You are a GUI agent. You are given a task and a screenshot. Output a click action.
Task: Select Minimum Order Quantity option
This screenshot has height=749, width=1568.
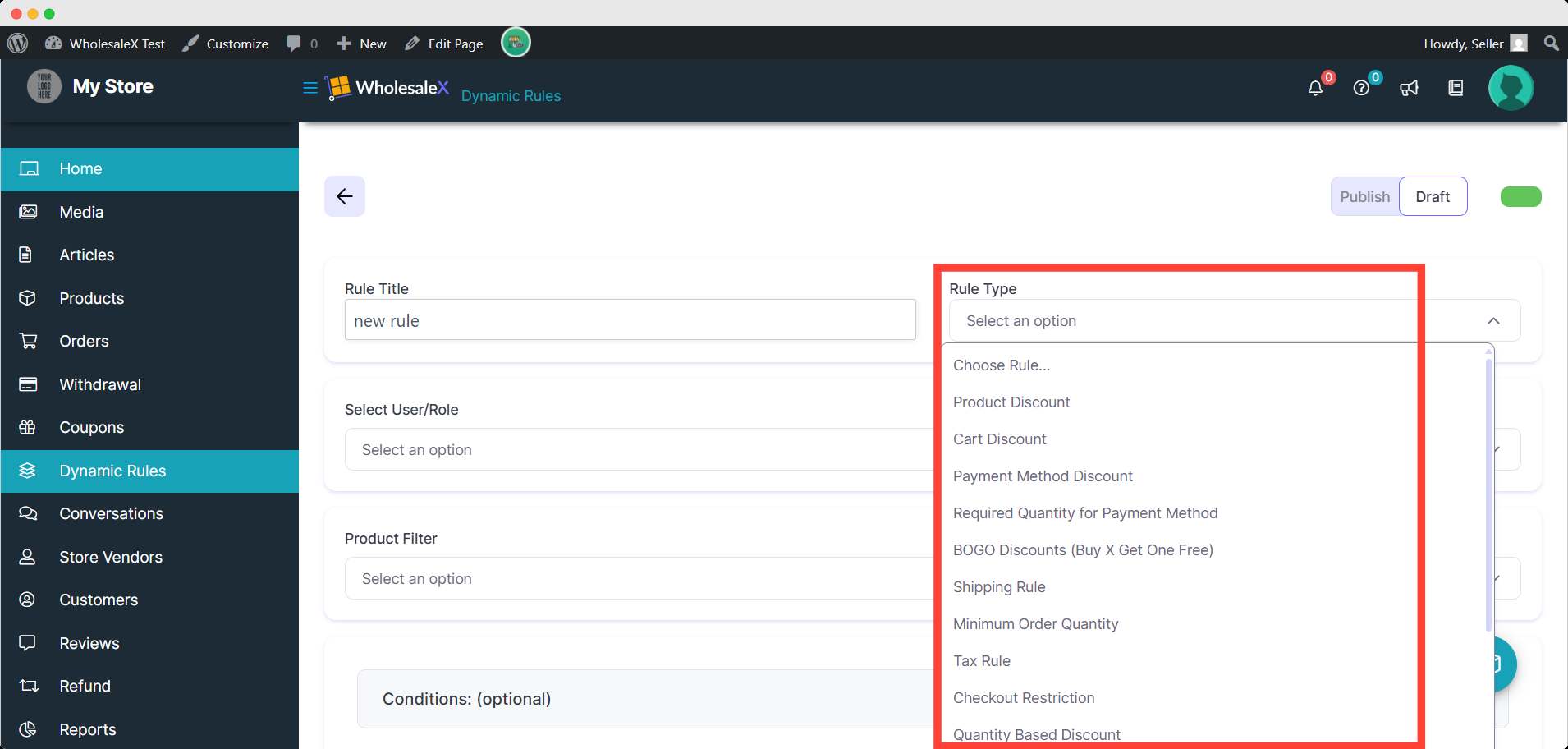pos(1215,624)
